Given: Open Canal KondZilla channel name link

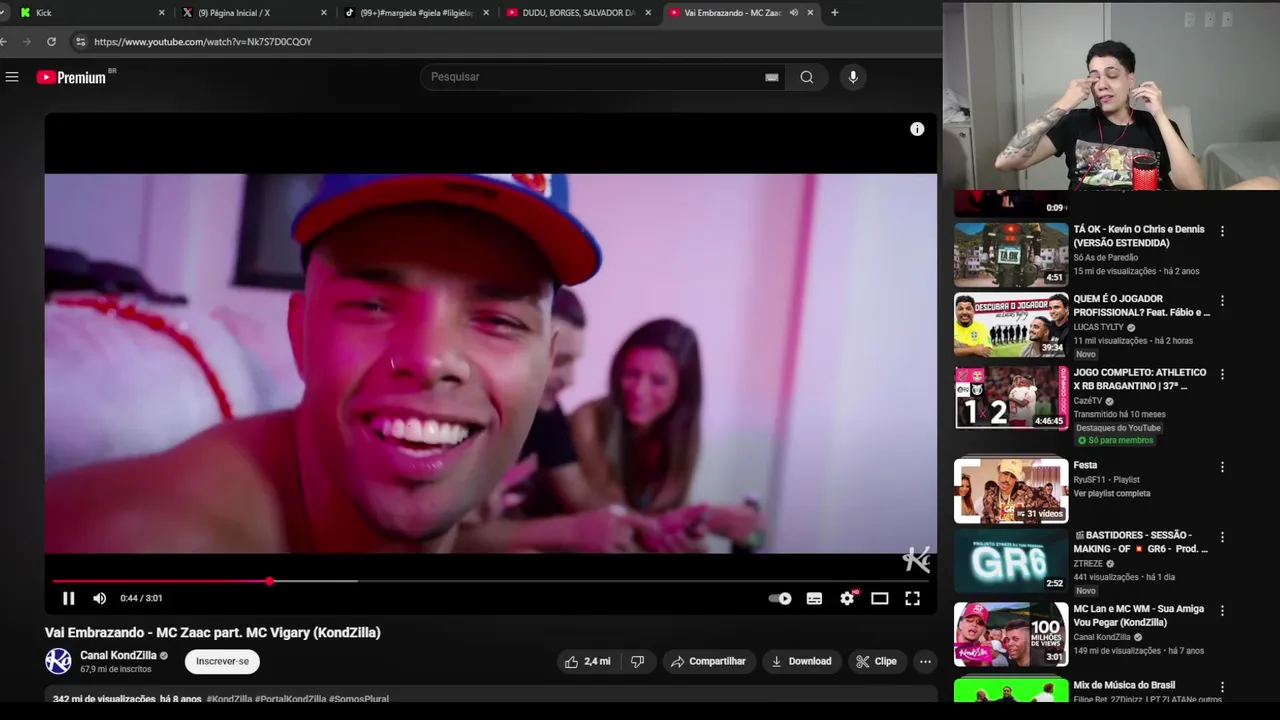Looking at the screenshot, I should [118, 656].
